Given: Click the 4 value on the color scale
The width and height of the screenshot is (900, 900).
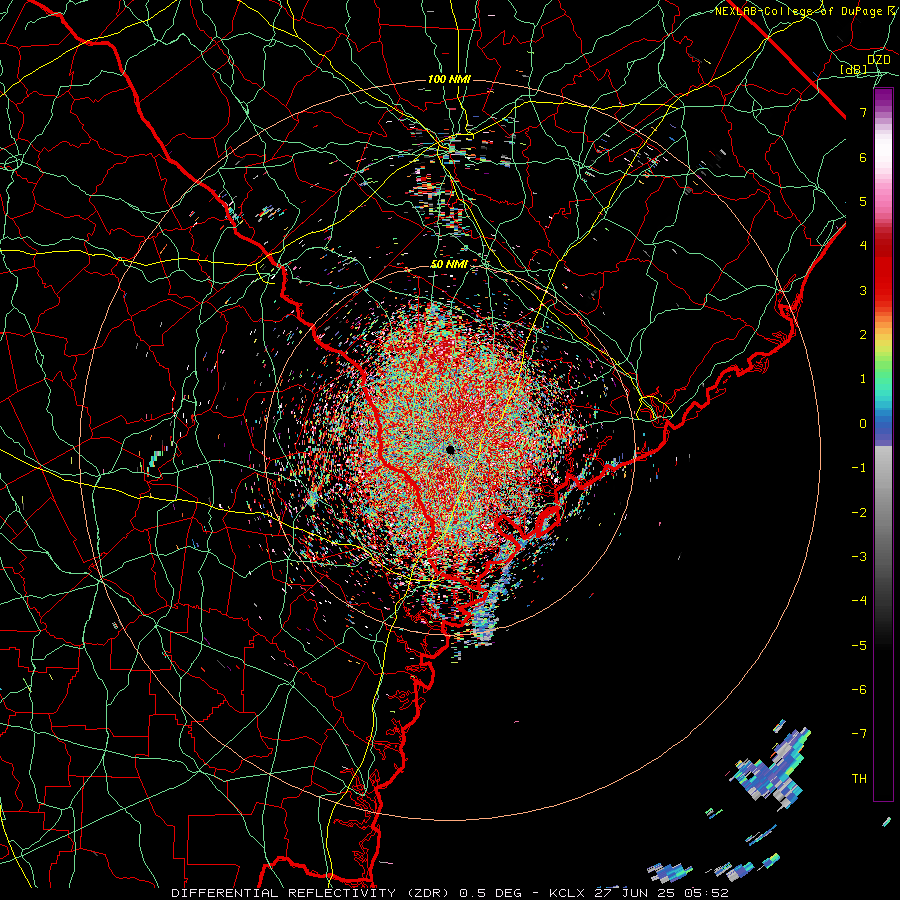Looking at the screenshot, I should coord(863,246).
